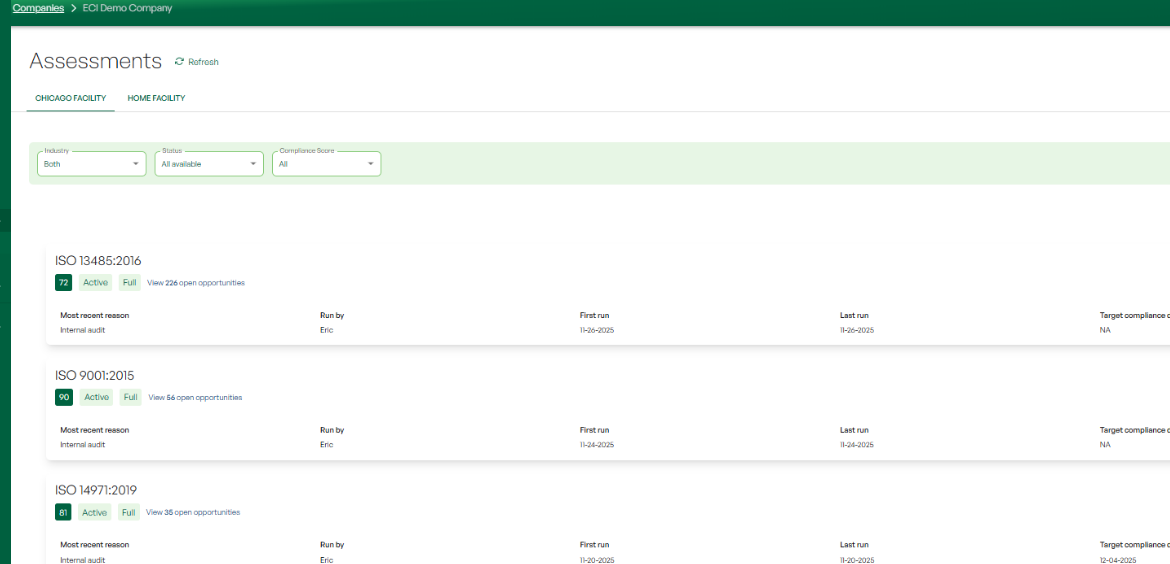Viewport: 1170px width, 564px height.
Task: Open the ISO 9001:2015 assessment title
Action: (95, 375)
